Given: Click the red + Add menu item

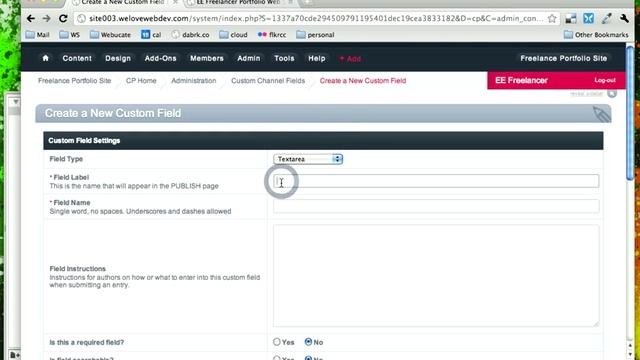Looking at the screenshot, I should click(x=350, y=59).
